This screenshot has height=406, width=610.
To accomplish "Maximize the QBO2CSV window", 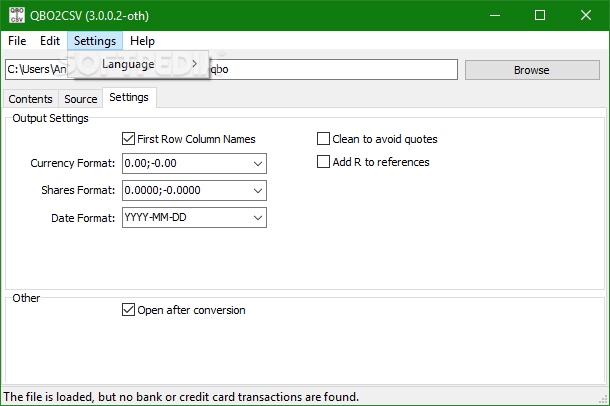I will 540,16.
